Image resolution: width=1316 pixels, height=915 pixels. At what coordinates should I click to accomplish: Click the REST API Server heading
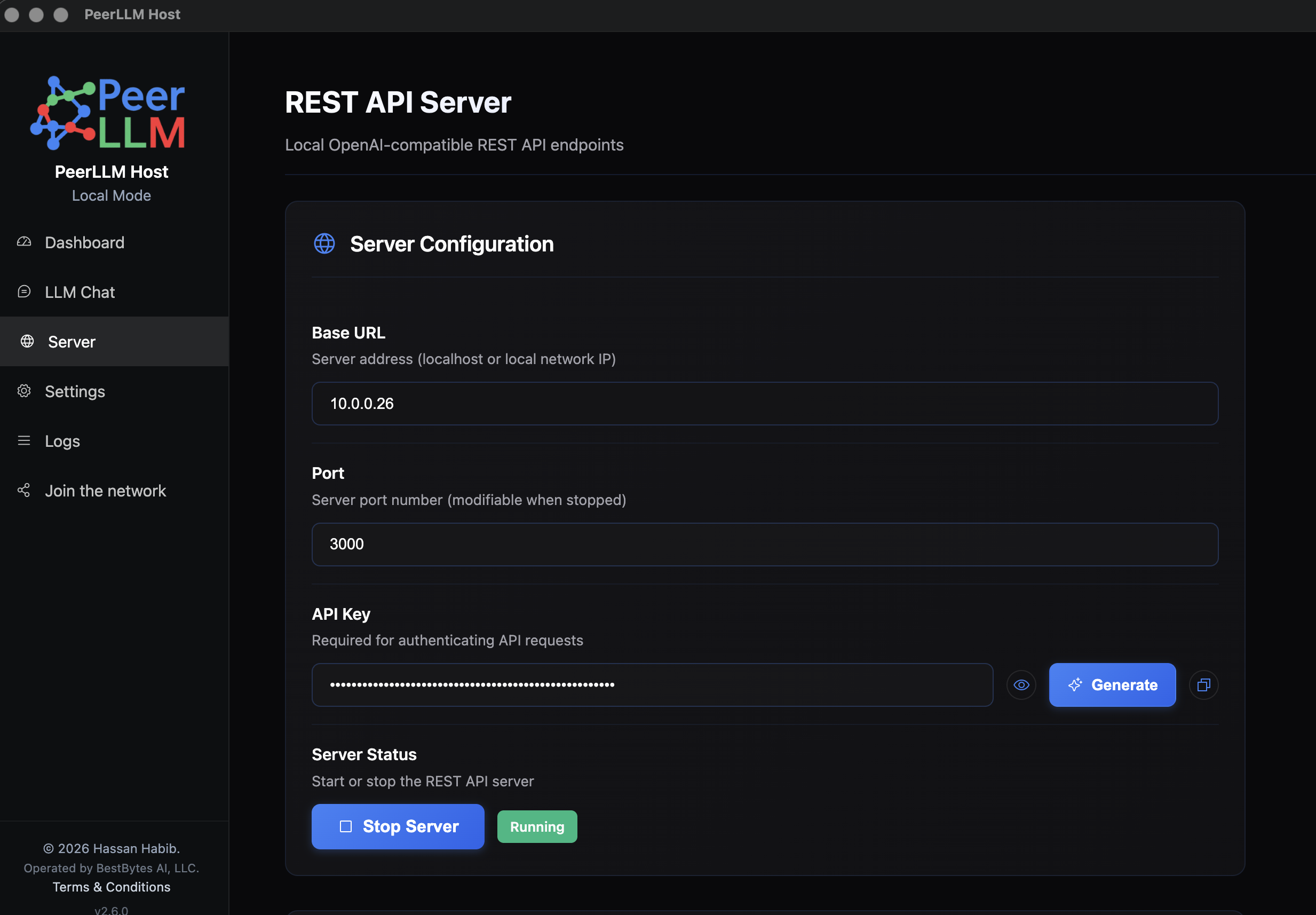(398, 102)
